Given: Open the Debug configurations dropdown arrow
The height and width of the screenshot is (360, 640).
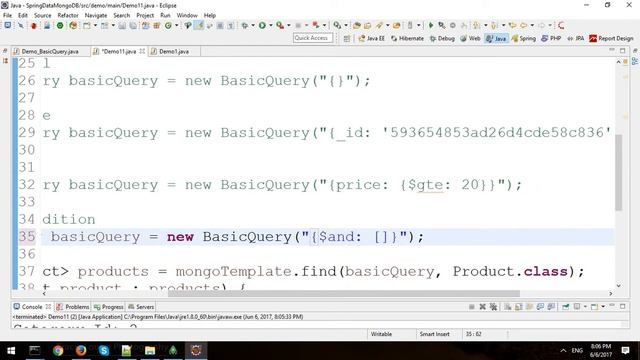Looking at the screenshot, I should [x=253, y=25].
